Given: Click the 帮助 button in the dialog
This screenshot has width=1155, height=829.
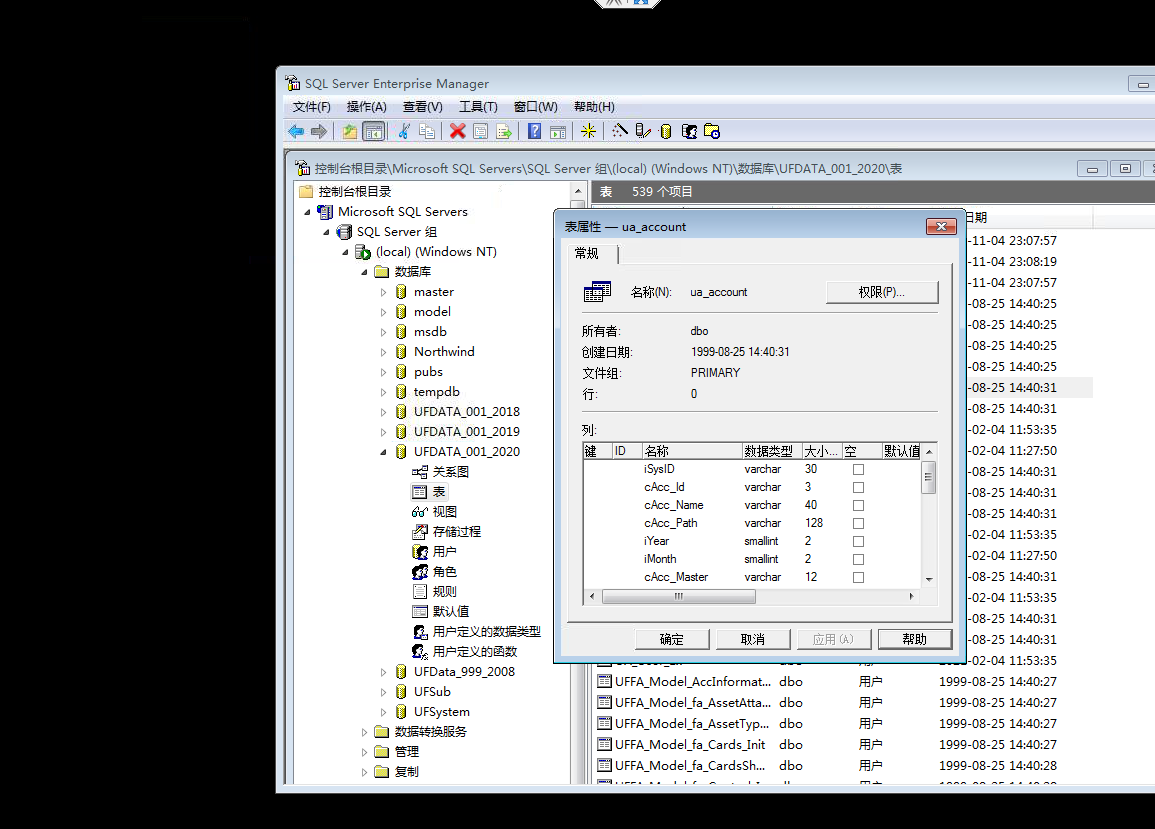Looking at the screenshot, I should [914, 639].
